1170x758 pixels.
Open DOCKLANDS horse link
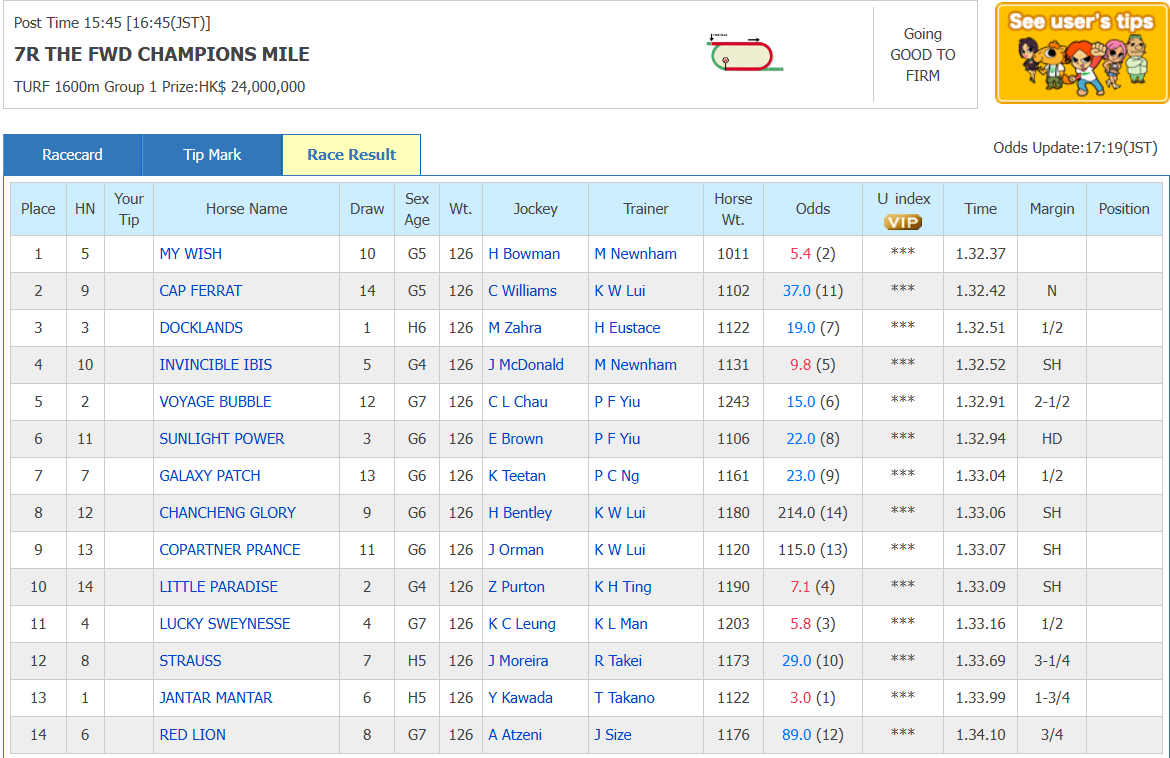click(201, 328)
